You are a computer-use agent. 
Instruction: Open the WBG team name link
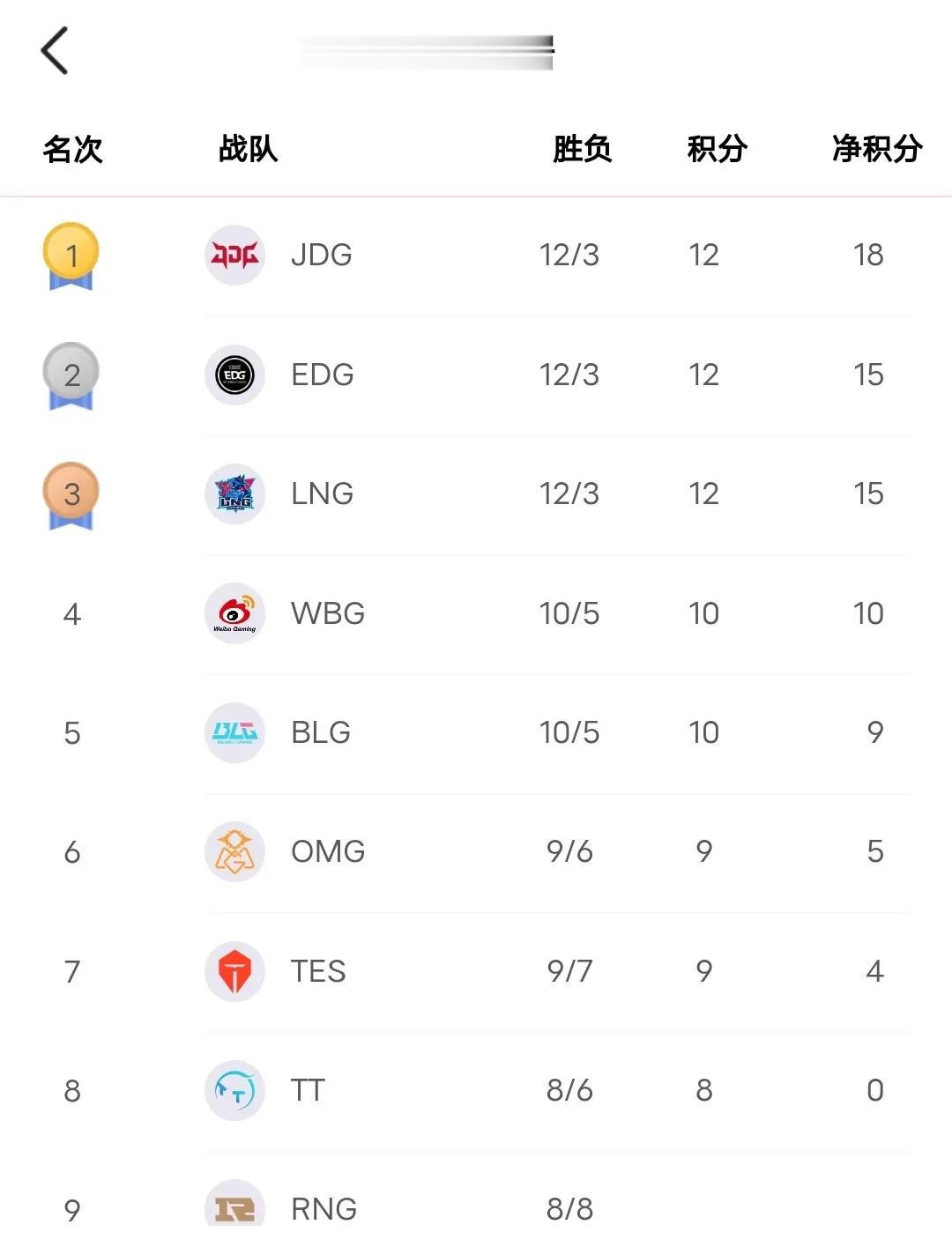(x=328, y=613)
